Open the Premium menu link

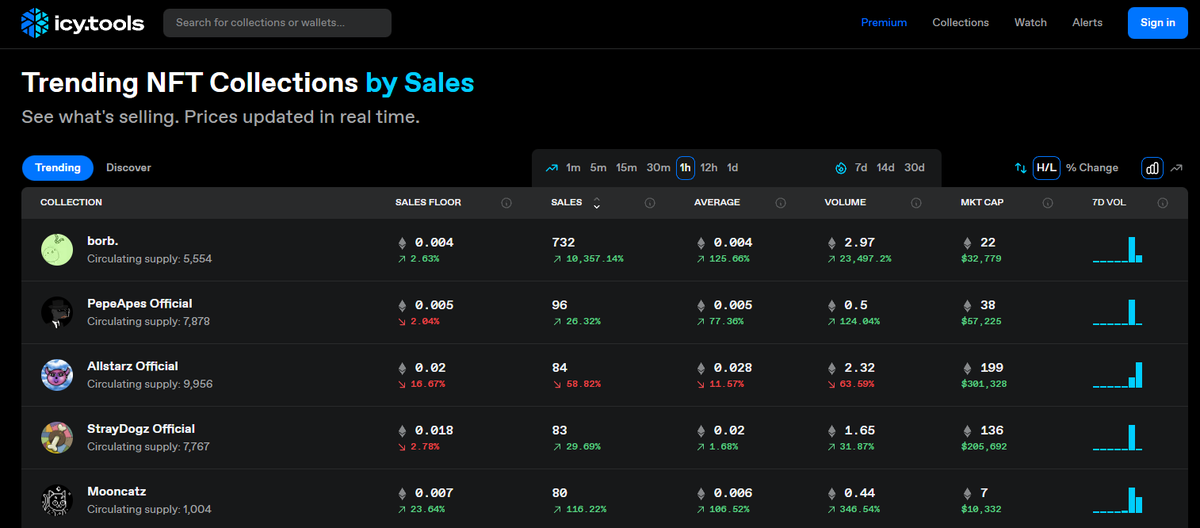pos(884,22)
